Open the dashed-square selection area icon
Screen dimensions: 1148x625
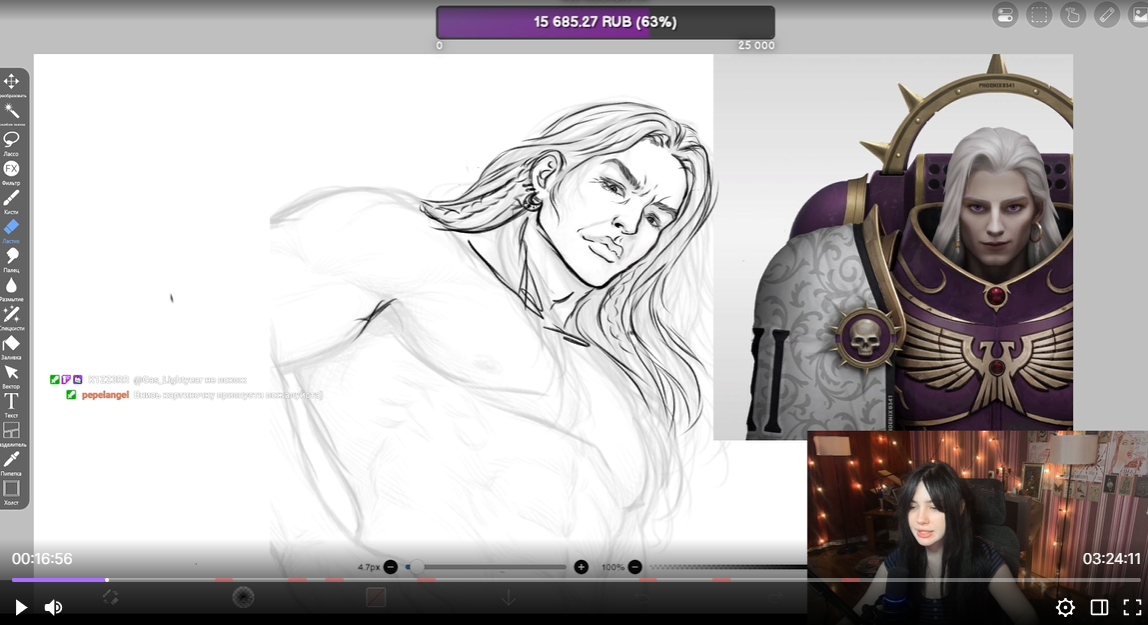point(1039,15)
